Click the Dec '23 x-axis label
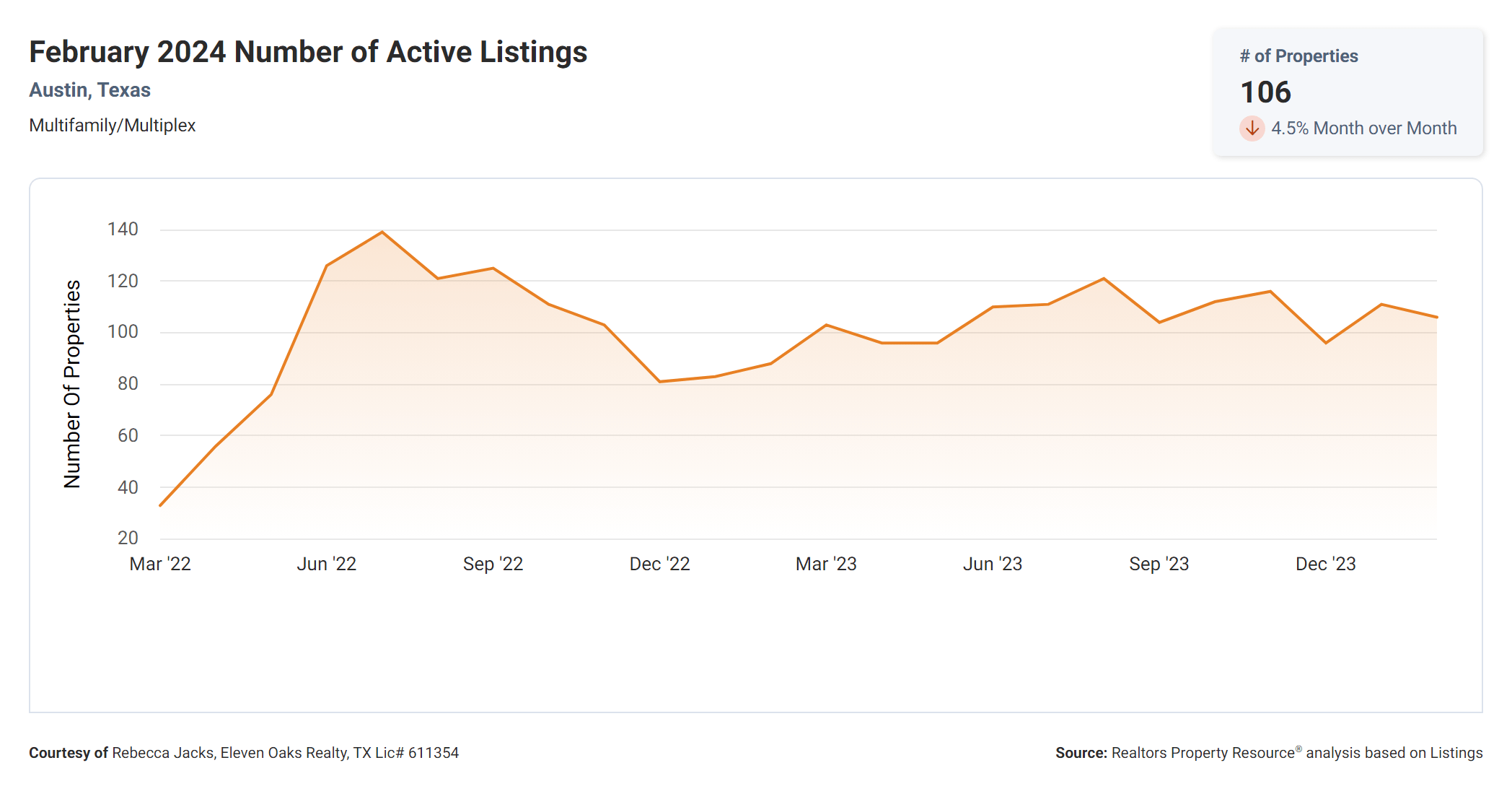The image size is (1512, 794). click(x=1325, y=564)
